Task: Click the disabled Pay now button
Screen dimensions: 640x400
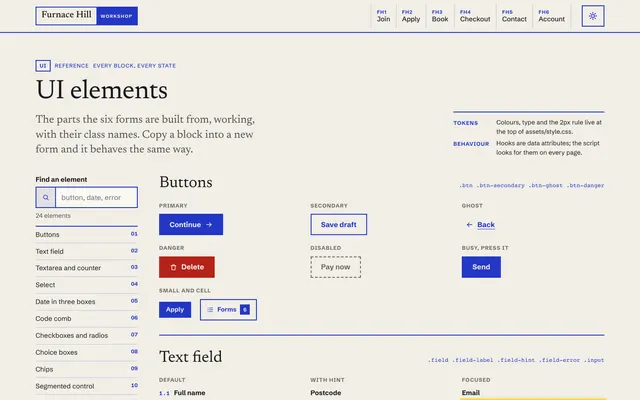Action: pyautogui.click(x=336, y=267)
